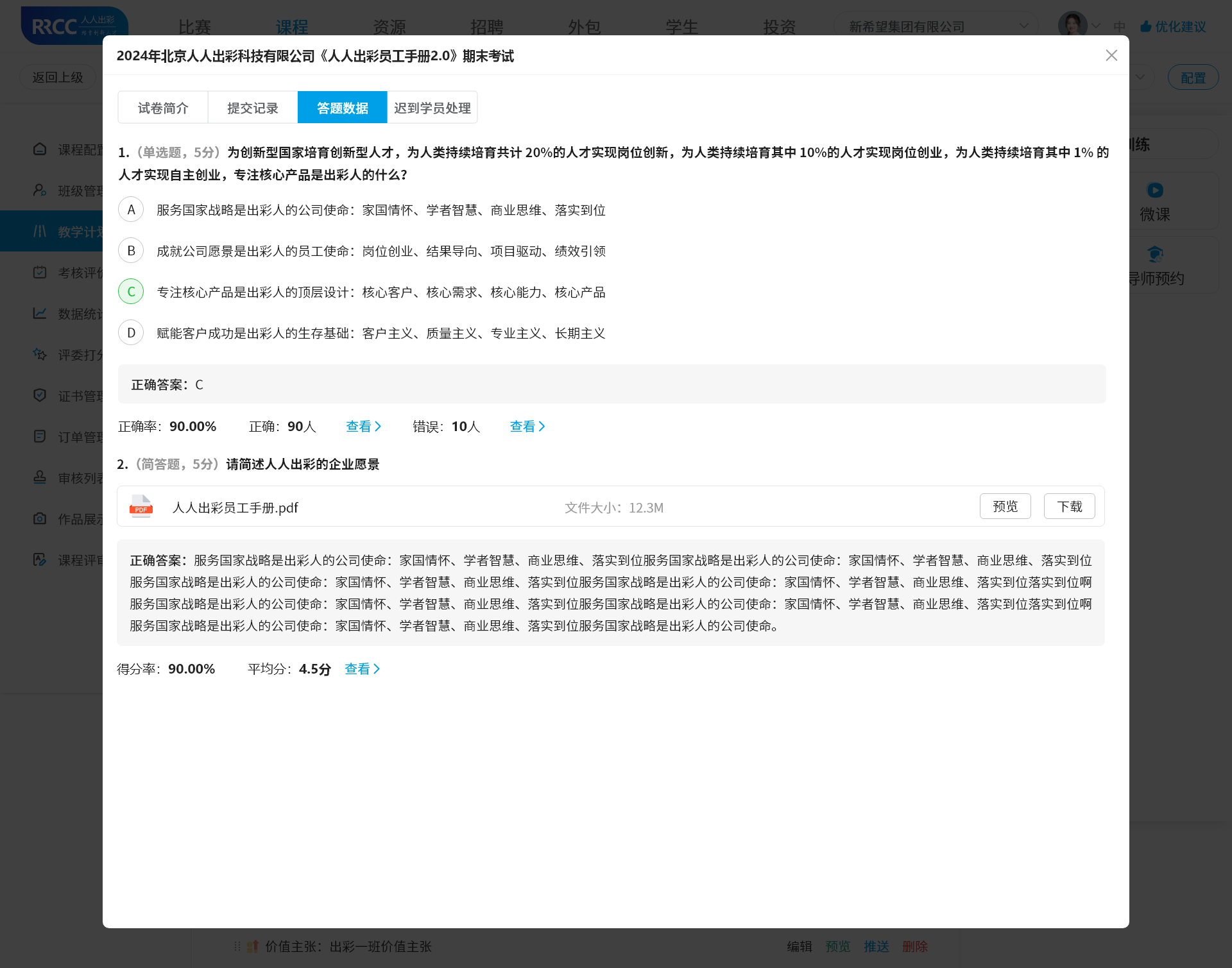
Task: Open 考核评价 sidebar icon
Action: coord(40,272)
